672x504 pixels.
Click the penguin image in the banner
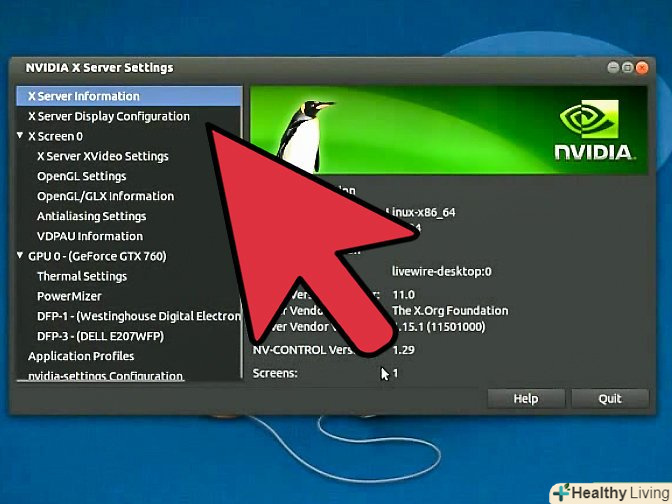tap(303, 135)
